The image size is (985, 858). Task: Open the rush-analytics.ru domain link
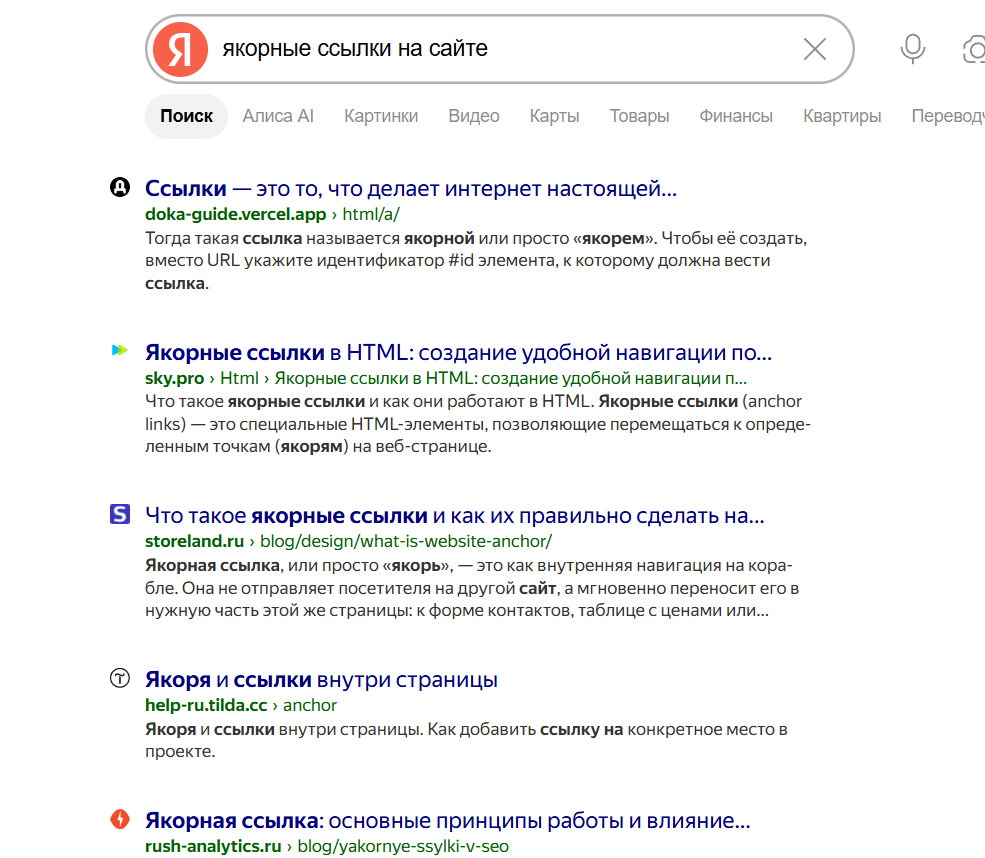213,847
